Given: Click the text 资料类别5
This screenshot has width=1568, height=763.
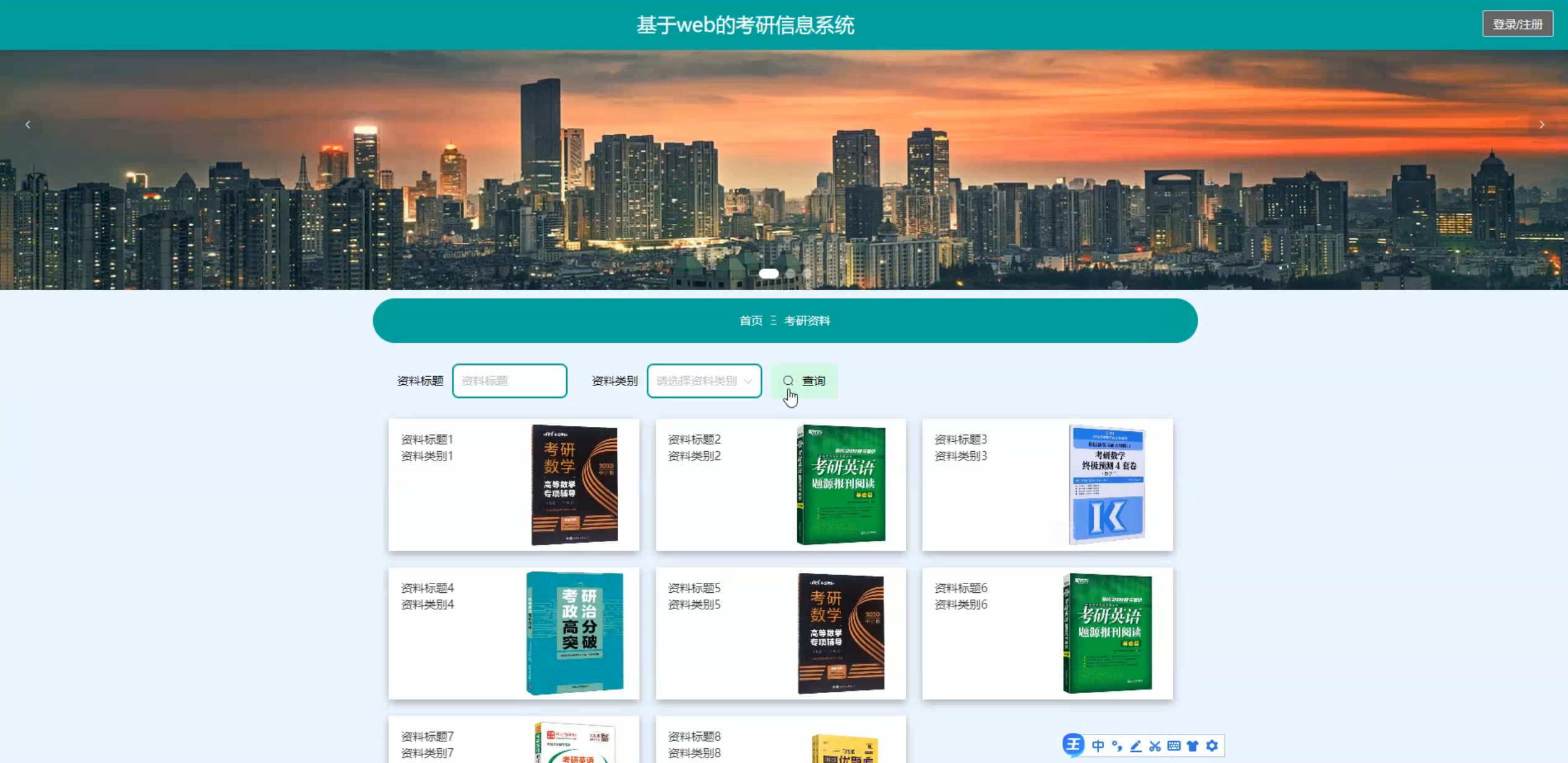Looking at the screenshot, I should (694, 605).
